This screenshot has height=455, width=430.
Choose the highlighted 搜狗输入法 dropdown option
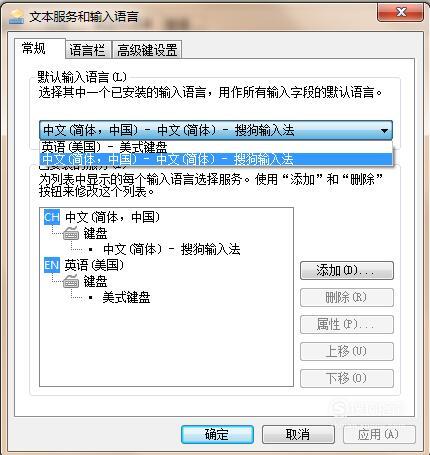coord(216,159)
